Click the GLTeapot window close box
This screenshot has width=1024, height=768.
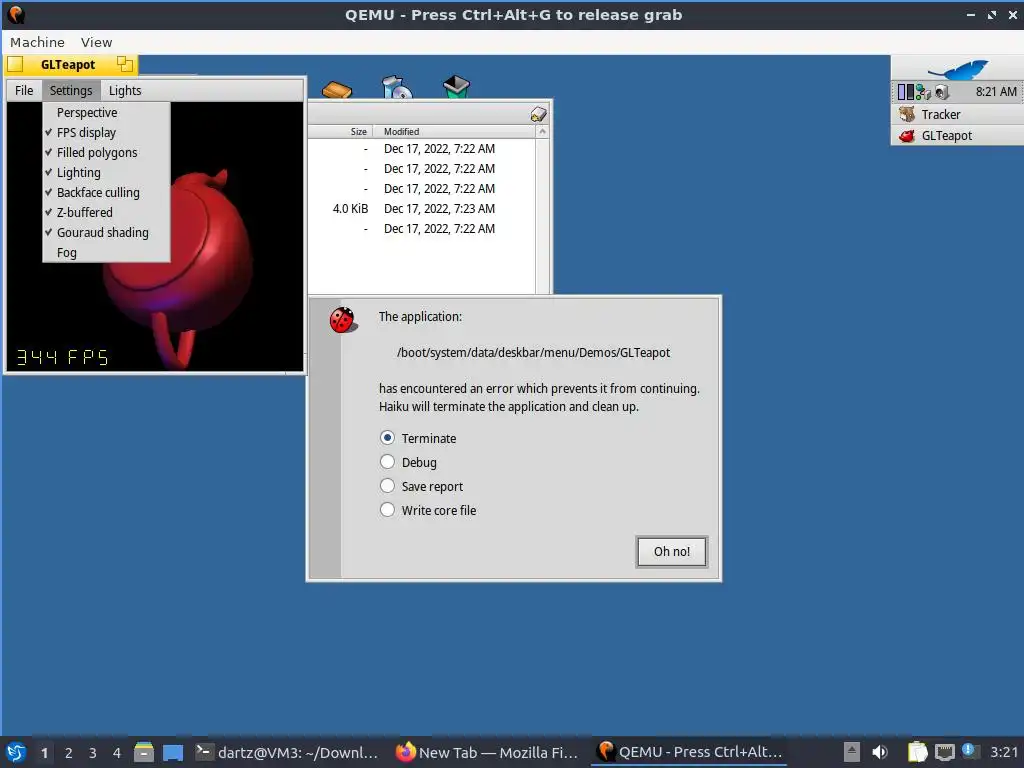point(16,64)
